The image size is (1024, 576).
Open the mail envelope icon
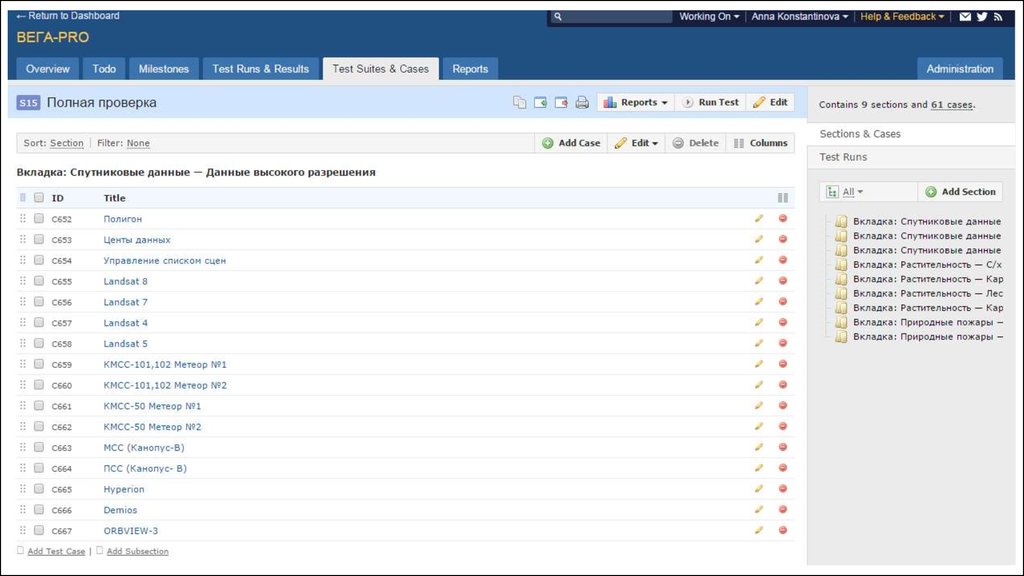coord(965,17)
